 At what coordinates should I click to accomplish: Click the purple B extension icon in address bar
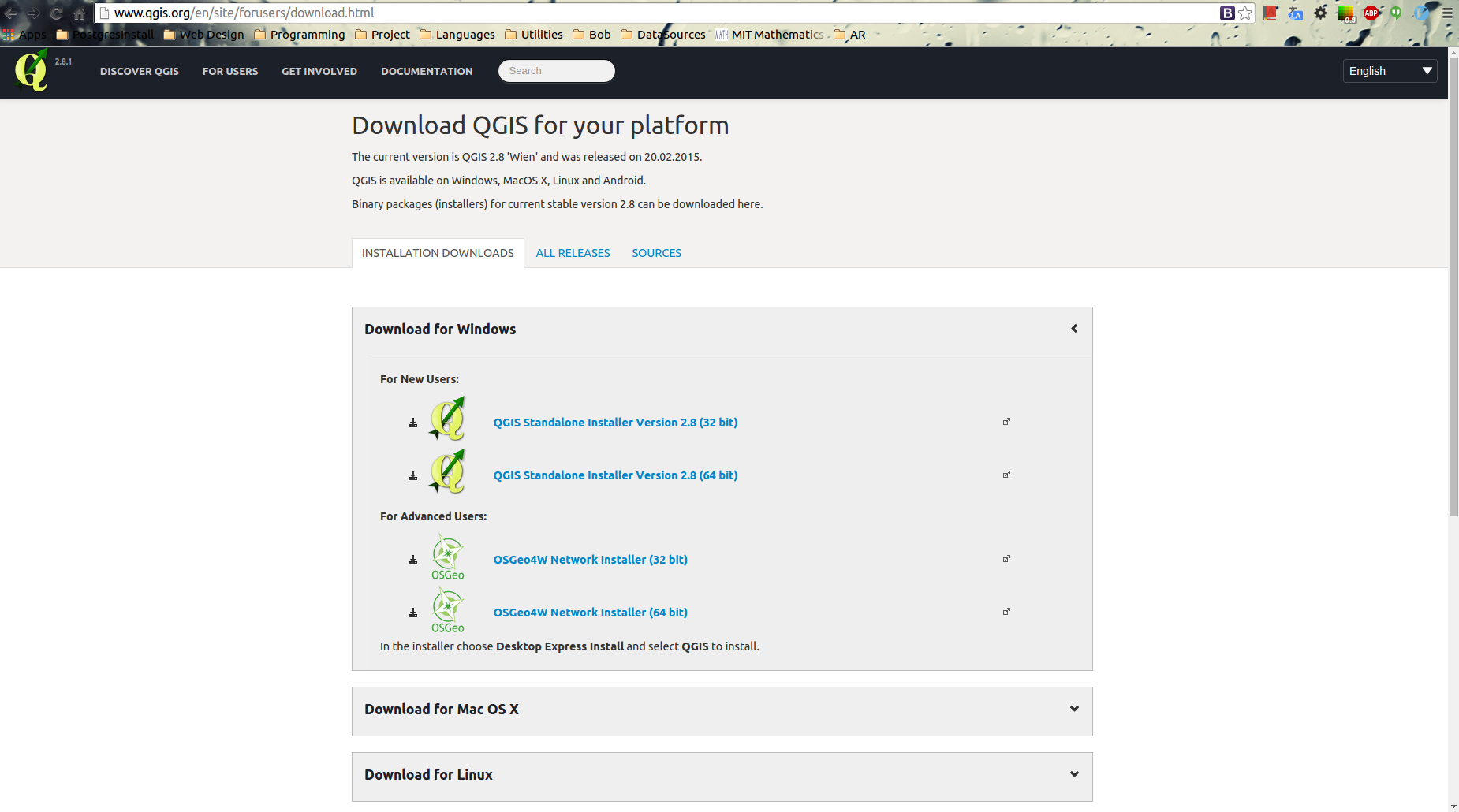pyautogui.click(x=1227, y=13)
